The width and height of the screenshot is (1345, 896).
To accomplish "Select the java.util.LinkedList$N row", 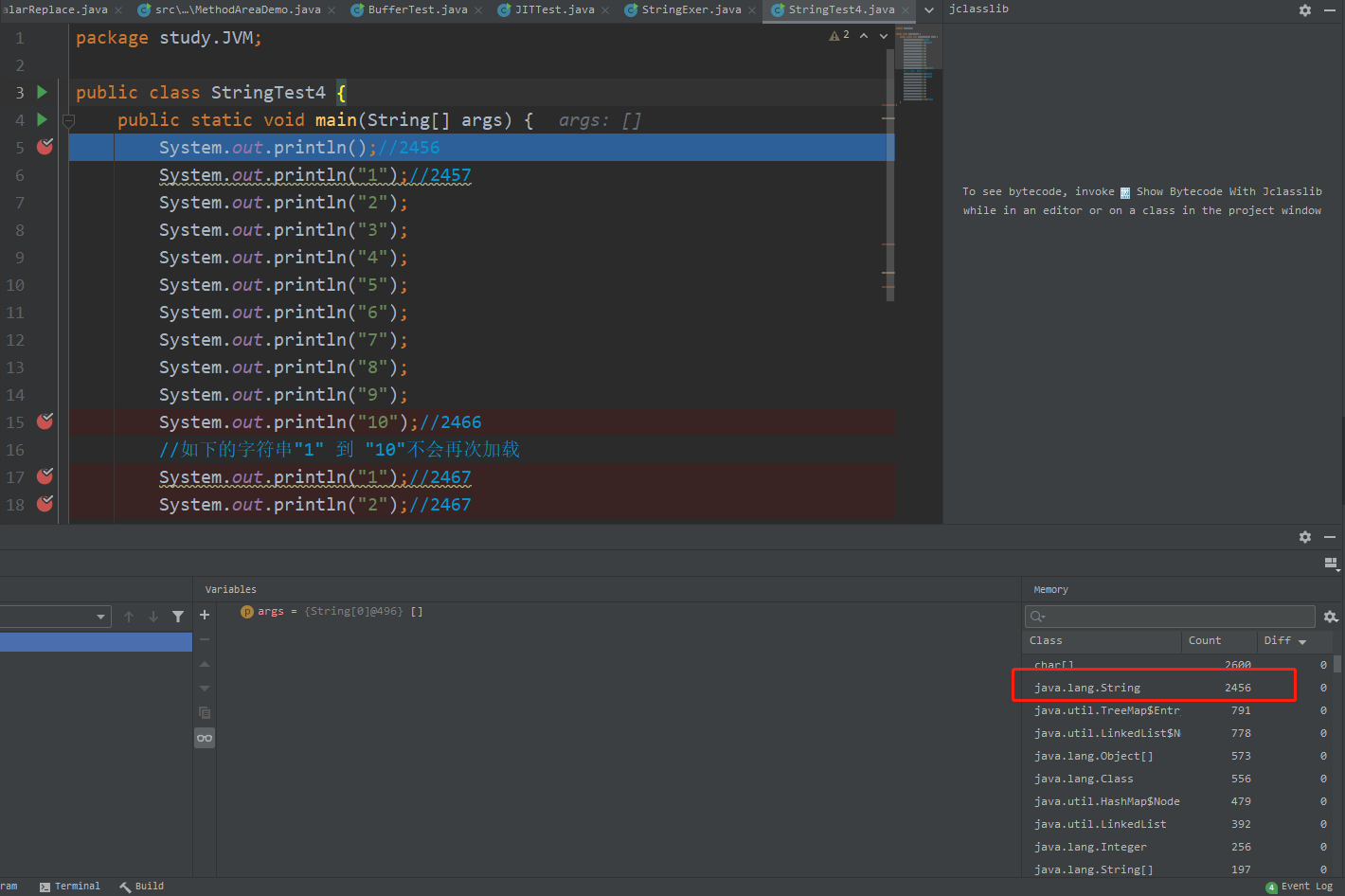I will 1178,733.
